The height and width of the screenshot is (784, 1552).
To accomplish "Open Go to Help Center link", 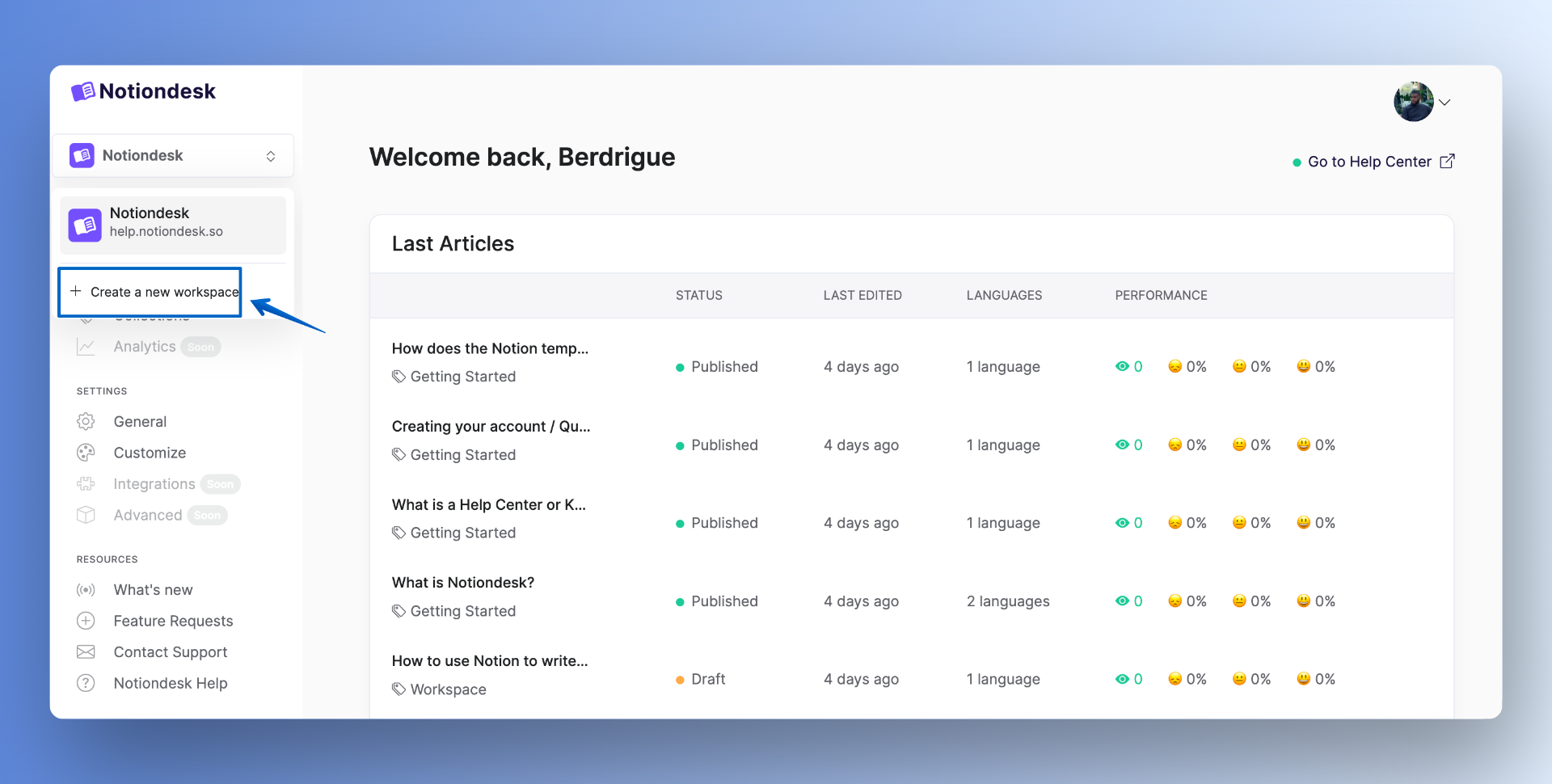I will click(1369, 162).
